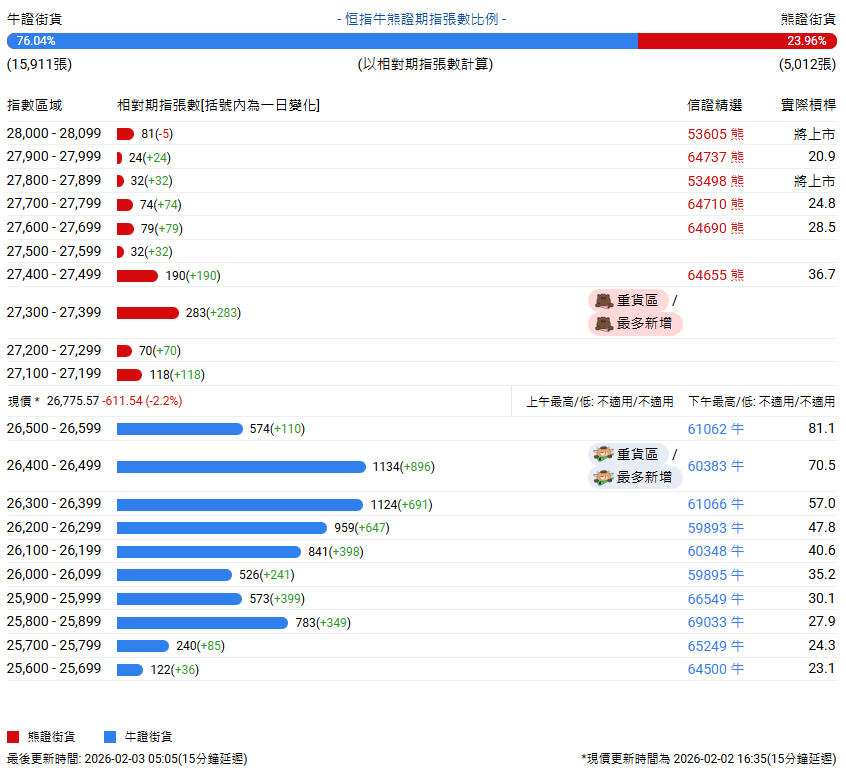This screenshot has width=846, height=780.
Task: Open bull warrant 69033 link
Action: click(715, 622)
